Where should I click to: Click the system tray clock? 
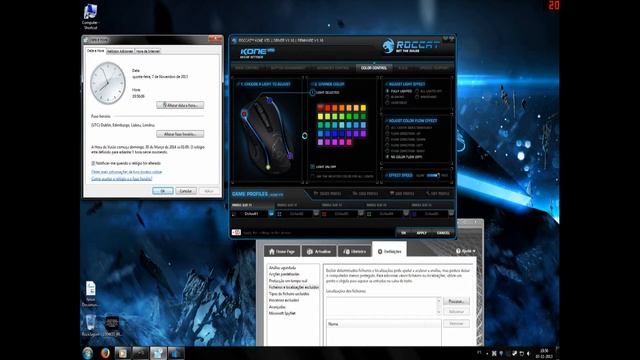coord(544,353)
